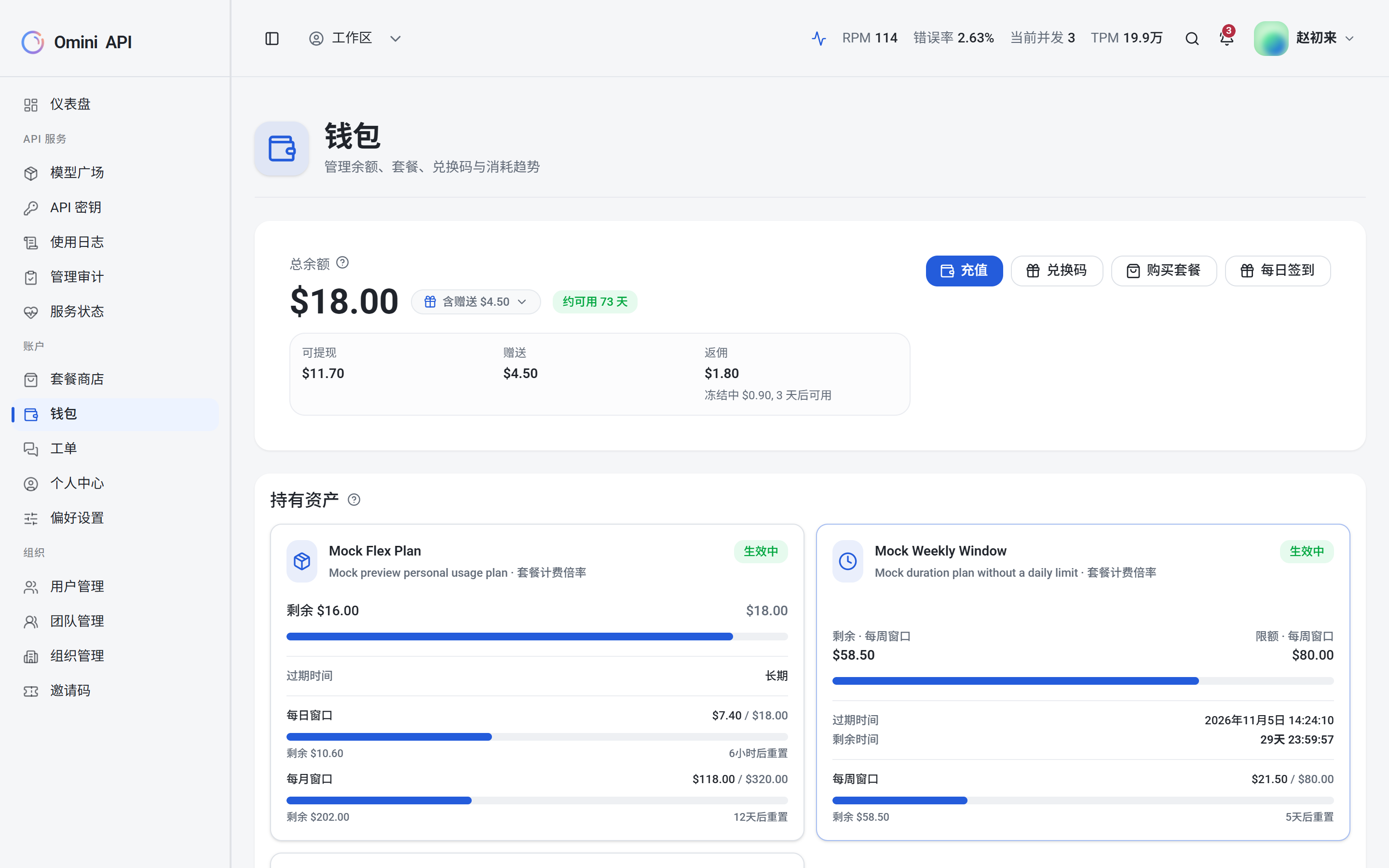
Task: Open 模型广场 in the sidebar
Action: [115, 173]
